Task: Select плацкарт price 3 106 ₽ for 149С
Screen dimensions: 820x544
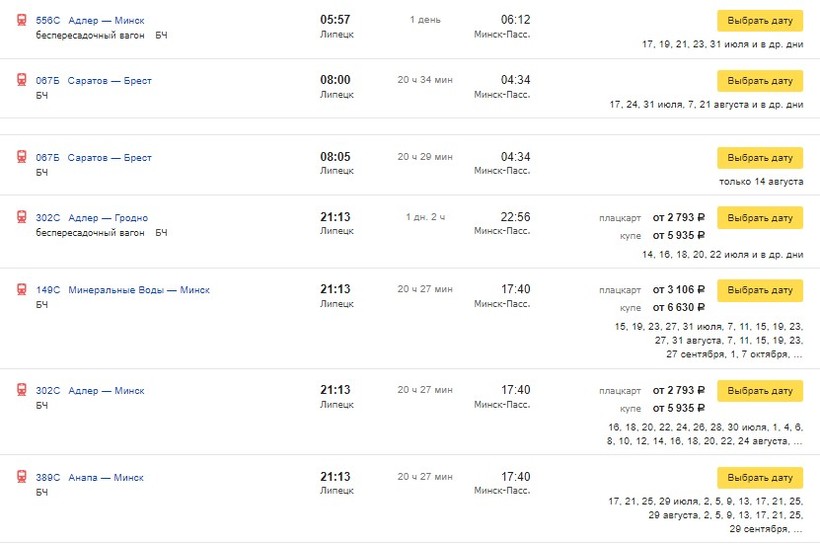Action: (x=679, y=290)
